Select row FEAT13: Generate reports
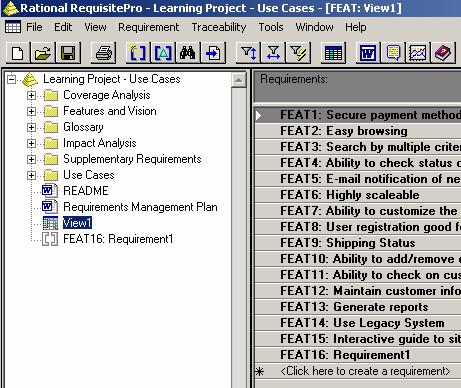Viewport: 461px width, 388px height. (x=358, y=307)
